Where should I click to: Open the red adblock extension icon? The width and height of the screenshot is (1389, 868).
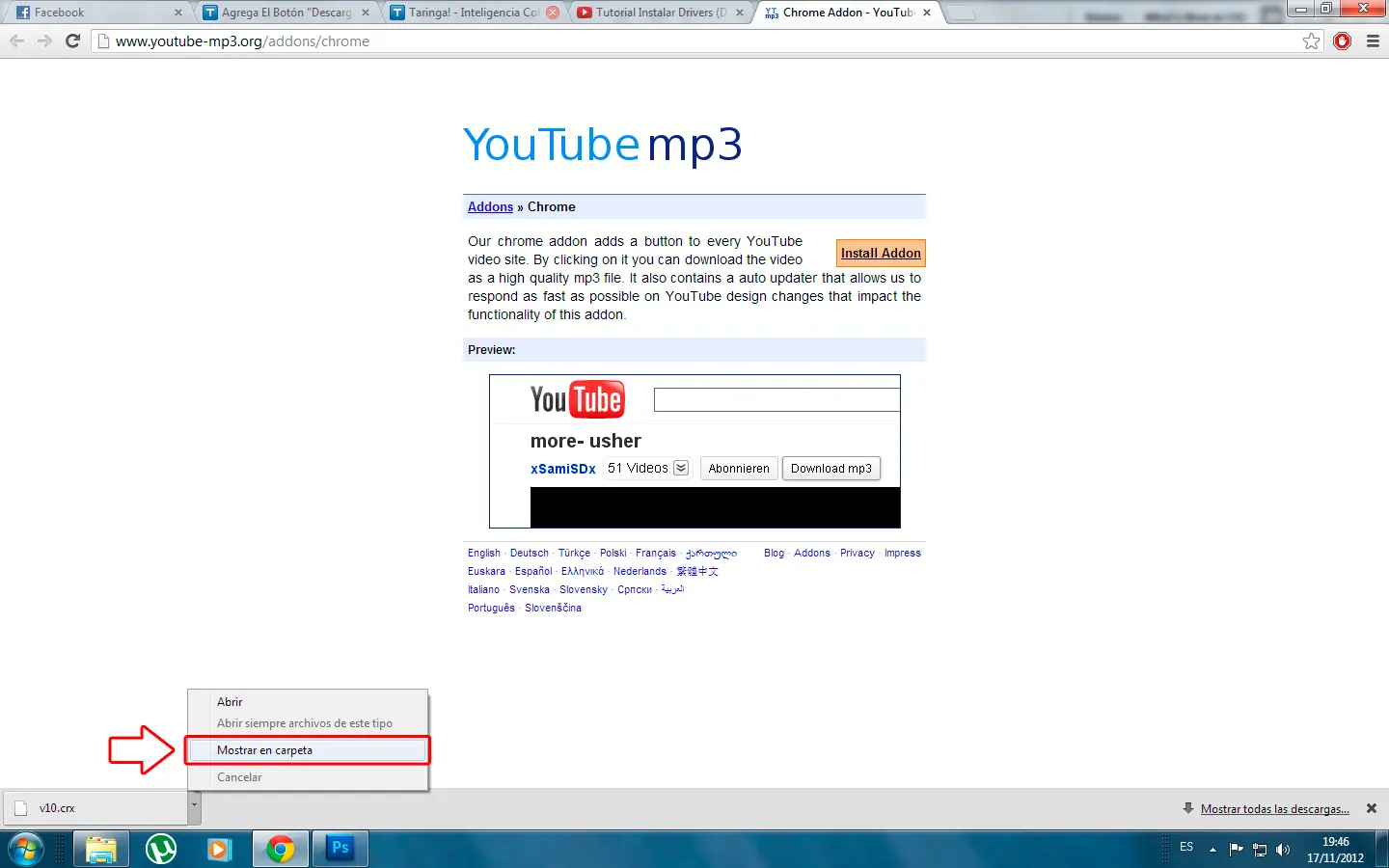1342,41
